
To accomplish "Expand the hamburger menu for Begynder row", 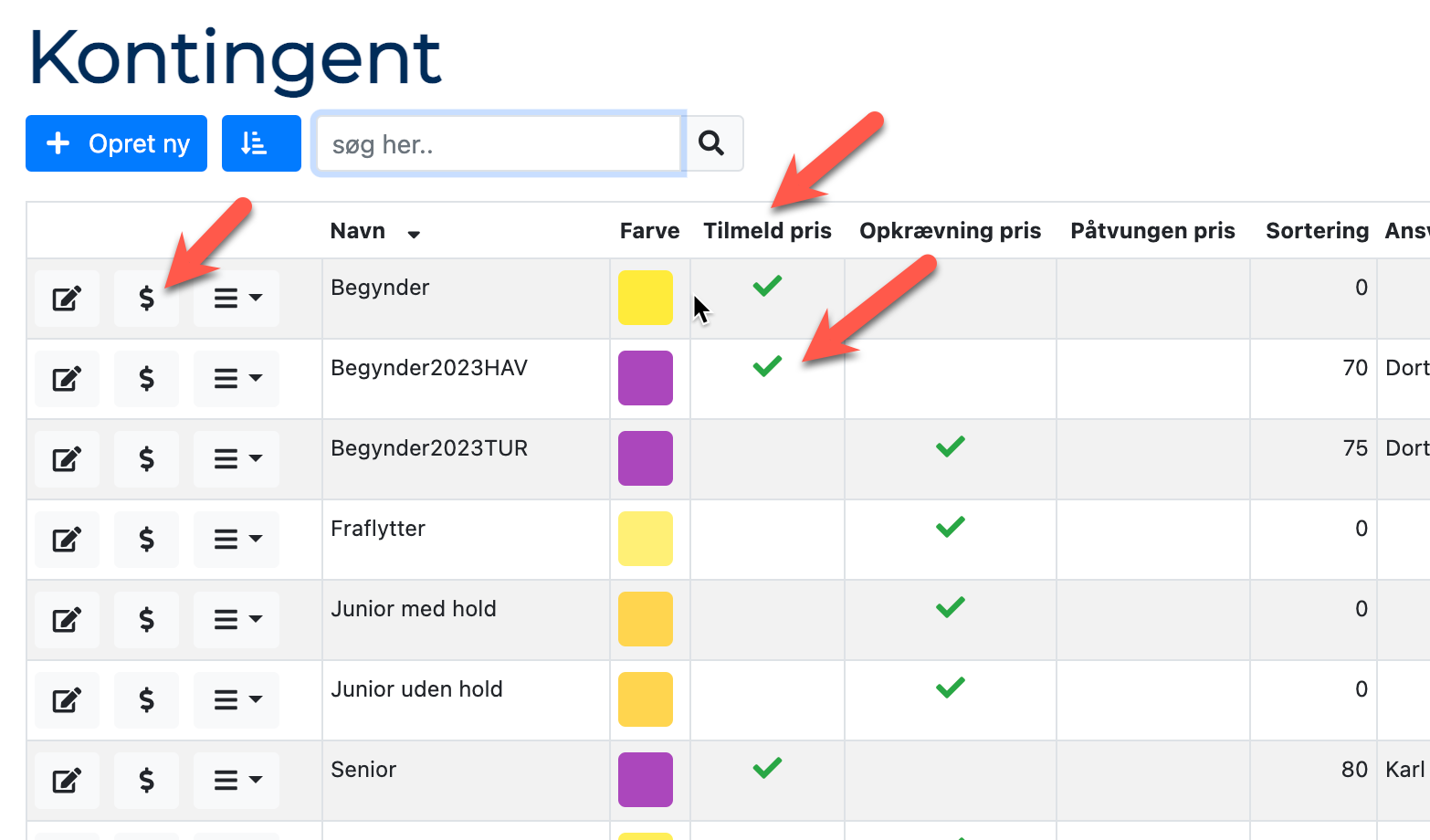I will point(237,299).
